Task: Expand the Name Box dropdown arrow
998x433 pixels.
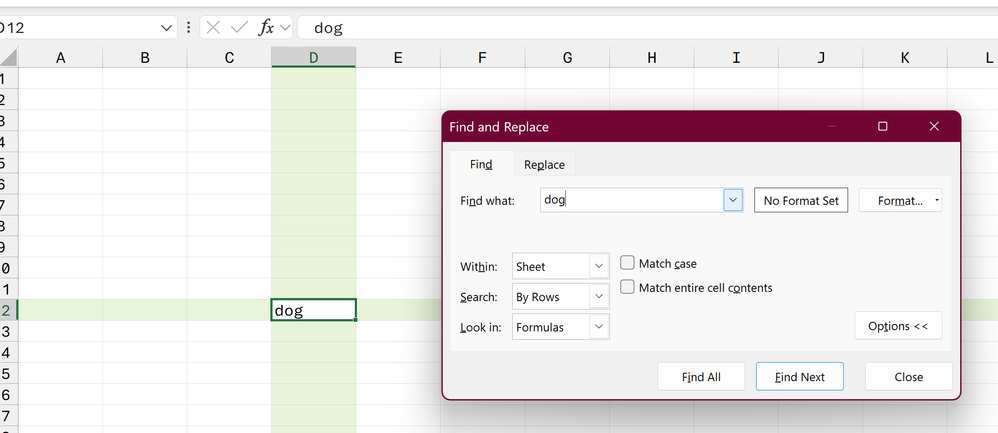Action: tap(166, 28)
